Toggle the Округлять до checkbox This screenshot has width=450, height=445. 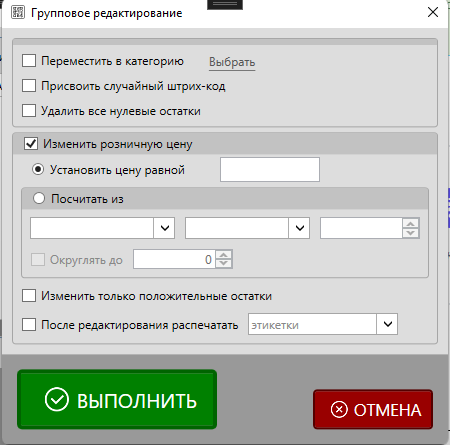pyautogui.click(x=38, y=259)
